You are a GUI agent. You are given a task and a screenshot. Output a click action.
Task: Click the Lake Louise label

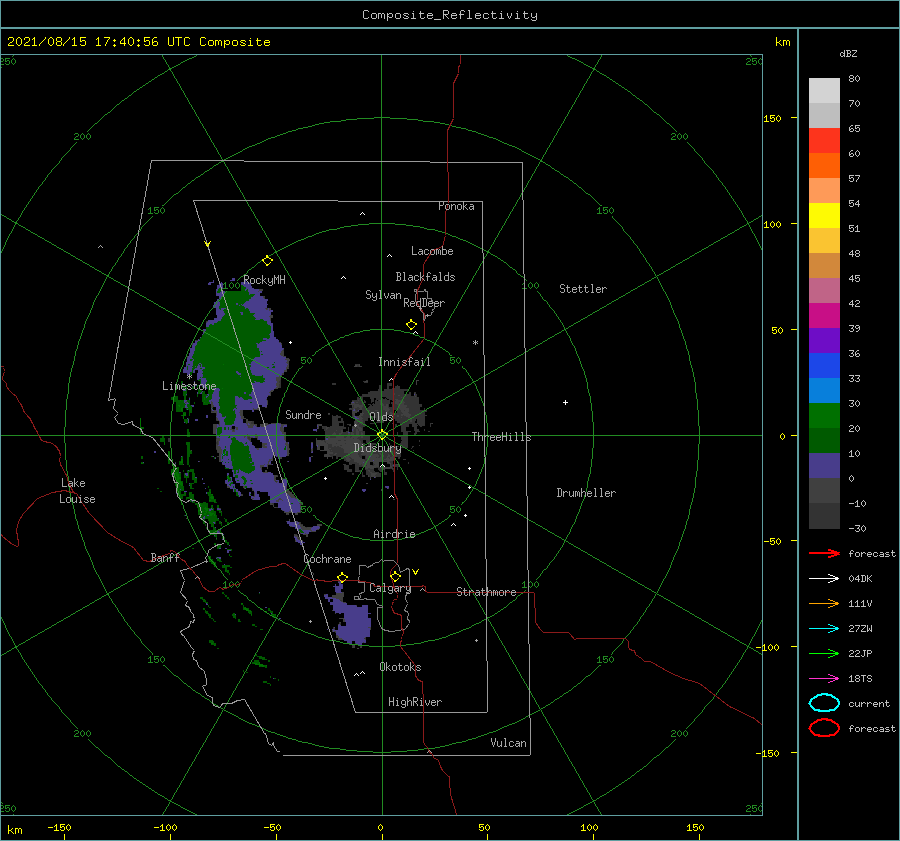77,491
